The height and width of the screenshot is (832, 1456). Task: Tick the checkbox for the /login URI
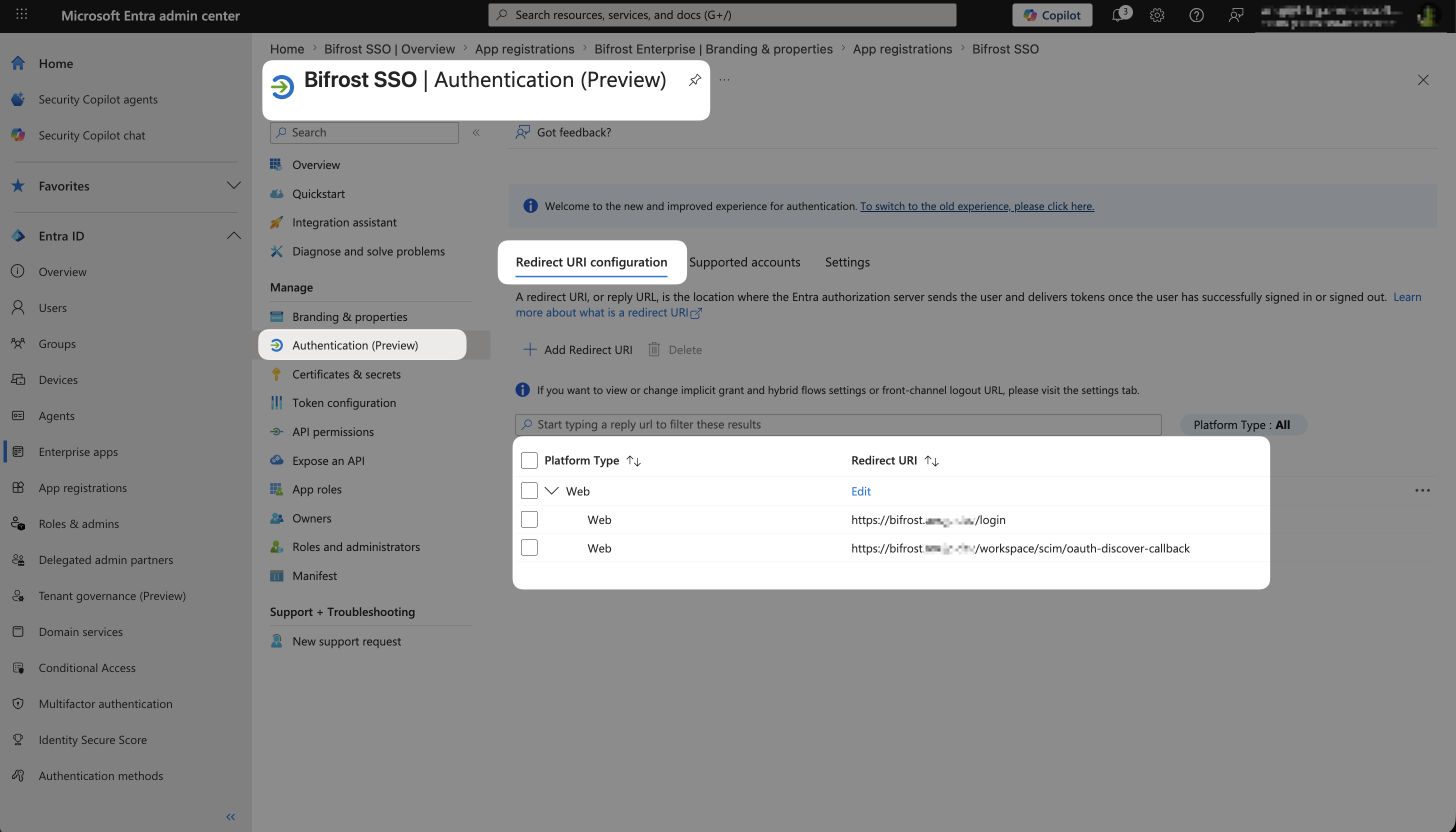(x=529, y=519)
